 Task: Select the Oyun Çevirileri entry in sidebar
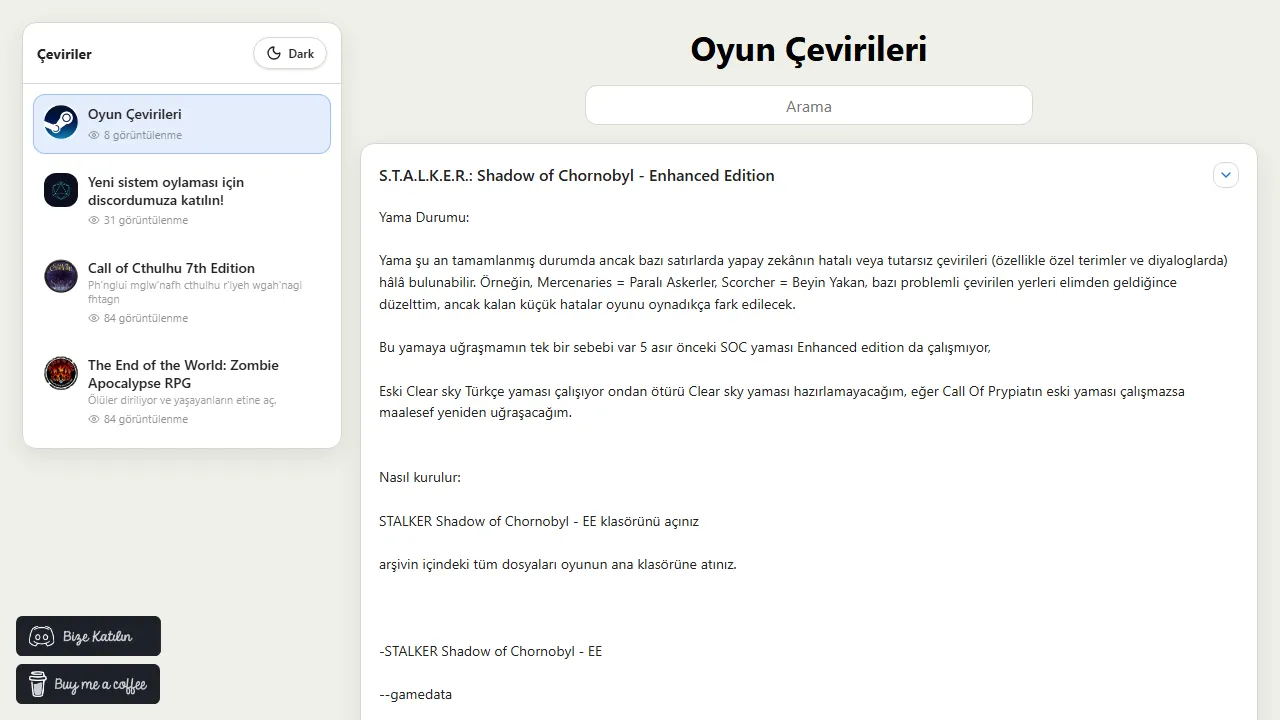click(x=181, y=123)
